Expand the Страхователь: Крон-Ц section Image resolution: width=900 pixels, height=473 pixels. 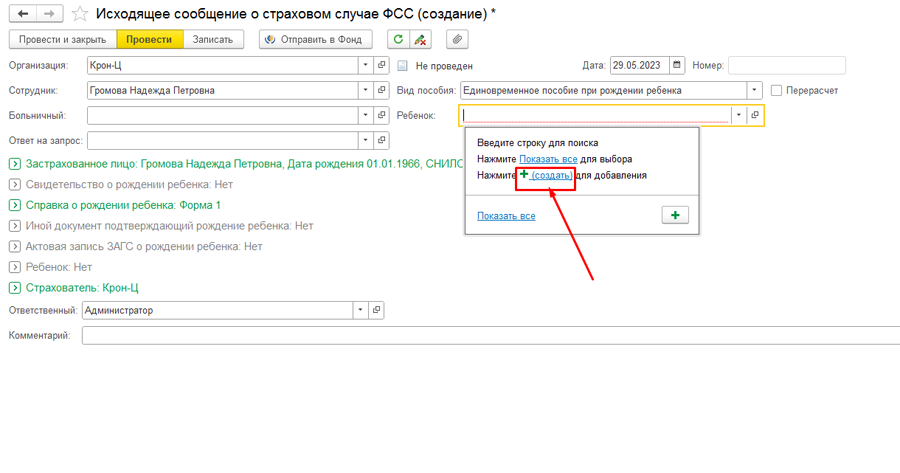point(15,288)
